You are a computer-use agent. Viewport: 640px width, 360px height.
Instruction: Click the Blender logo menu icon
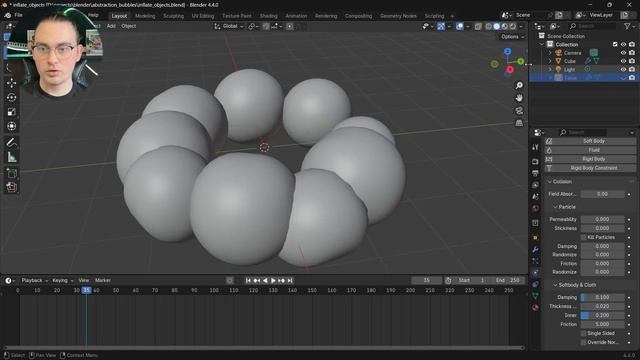click(8, 15)
